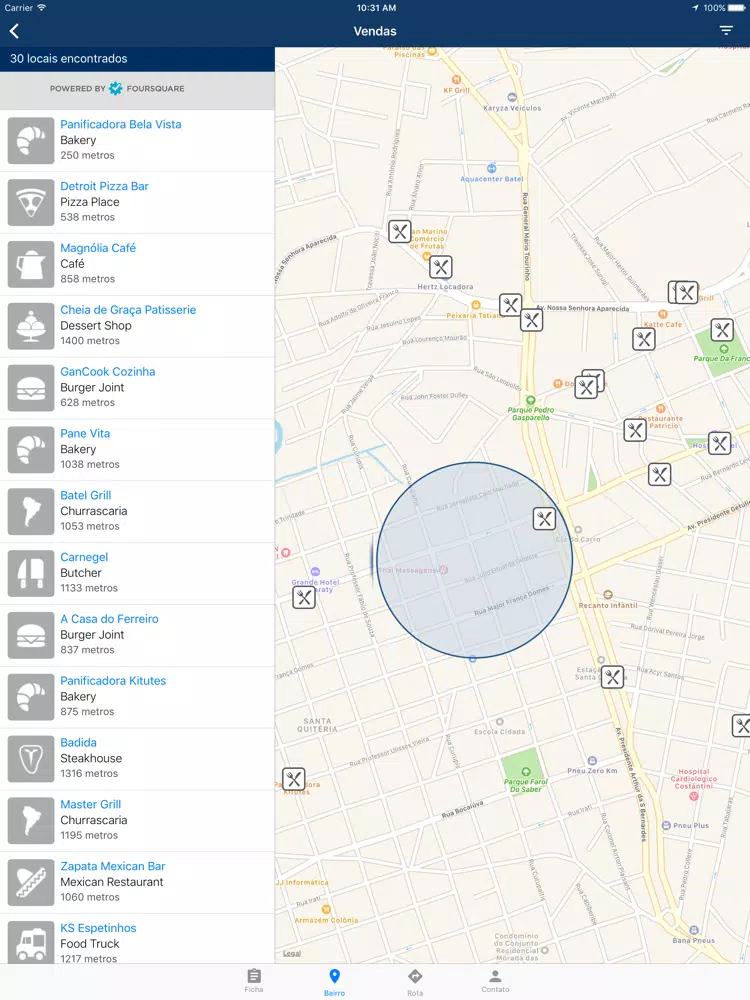Open Badida link
Screen dimensions: 750x1000
point(78,743)
